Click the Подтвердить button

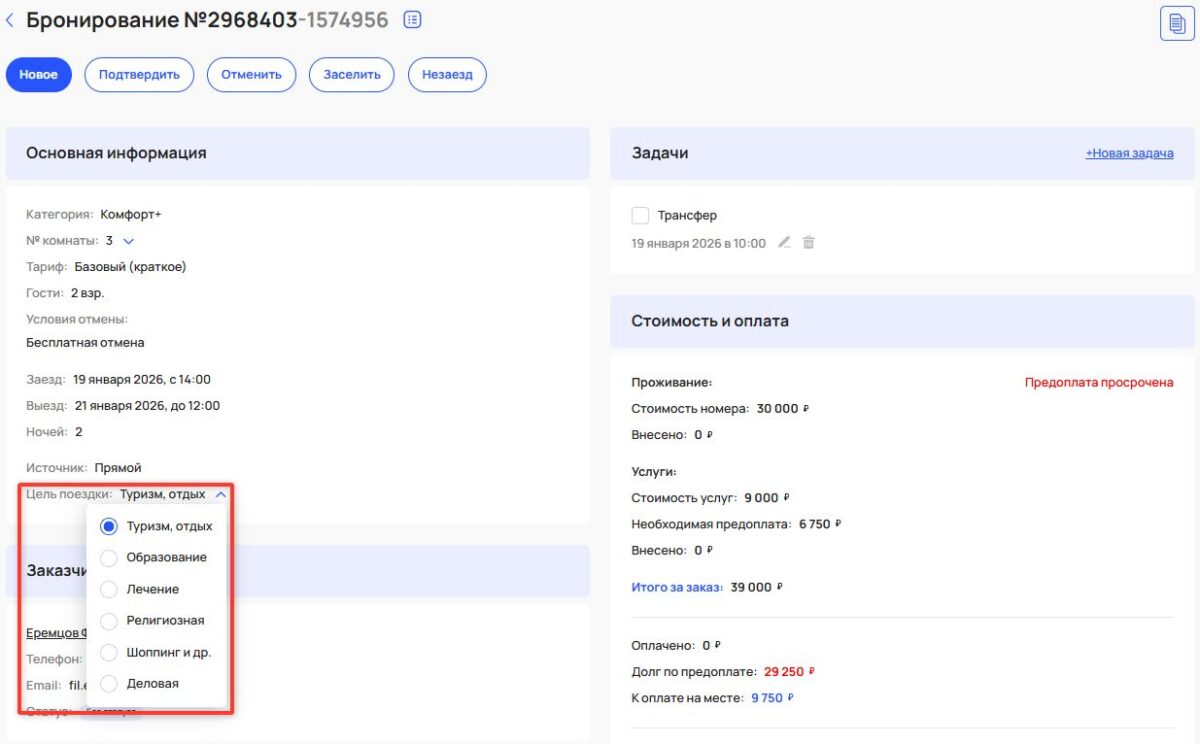point(139,74)
